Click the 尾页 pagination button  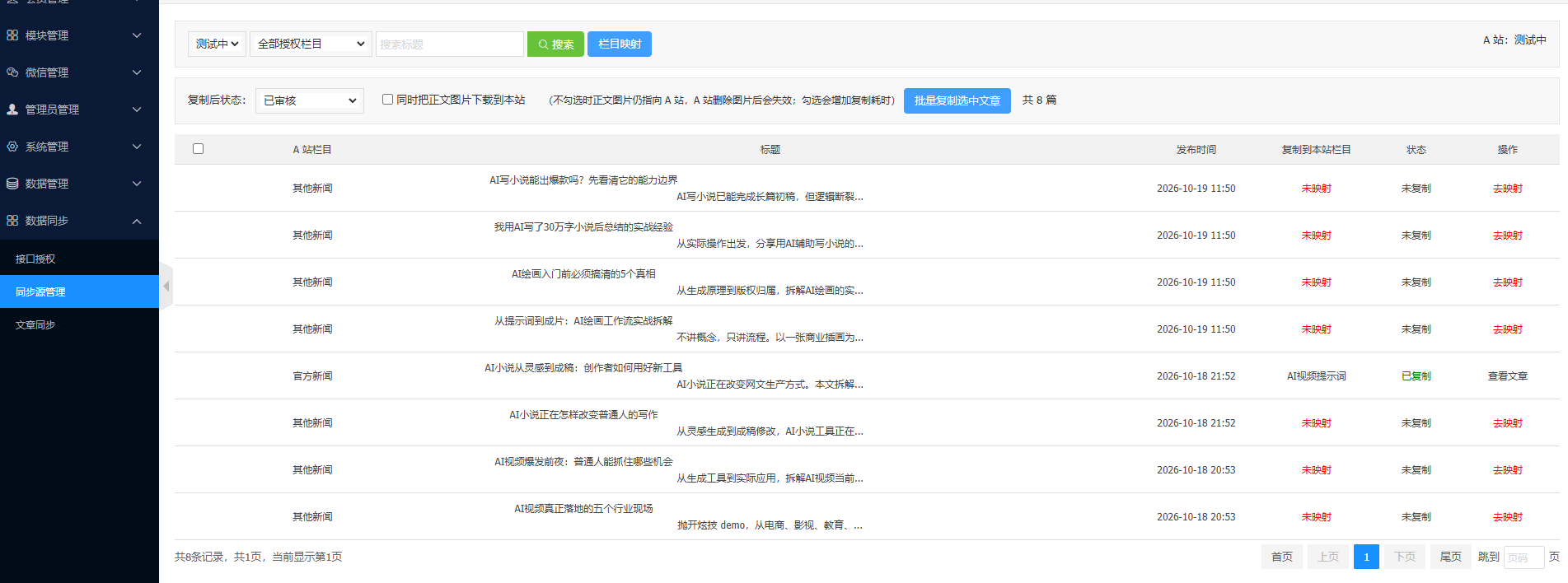[x=1451, y=557]
